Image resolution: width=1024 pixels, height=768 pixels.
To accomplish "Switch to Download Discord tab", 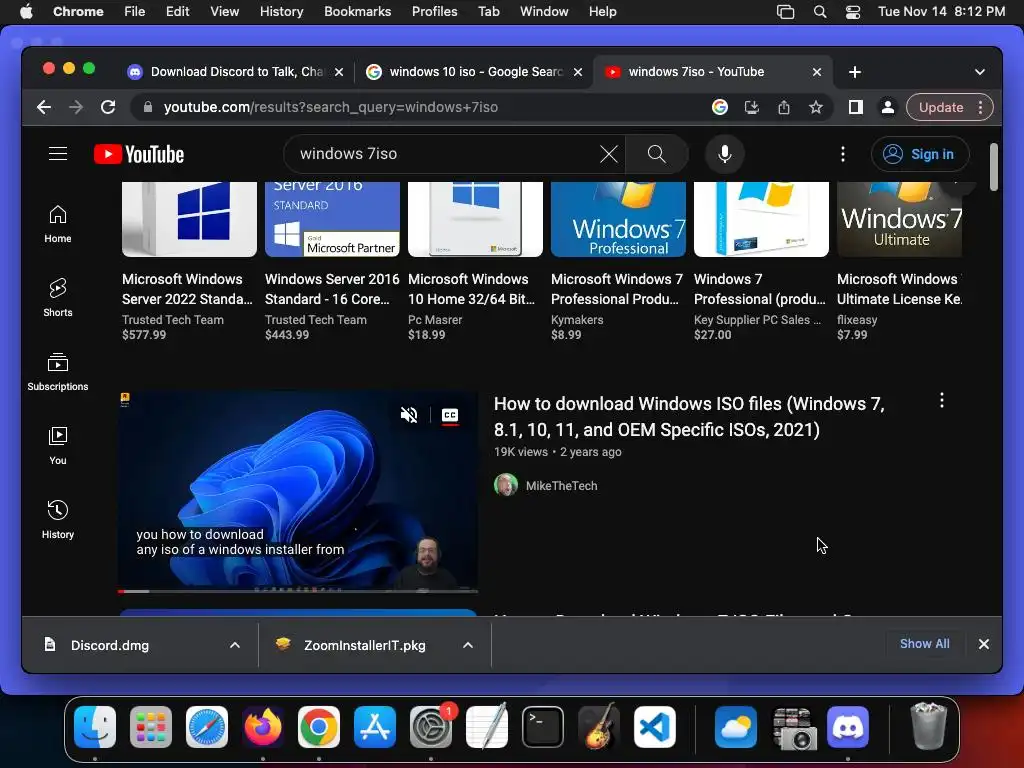I will [236, 72].
